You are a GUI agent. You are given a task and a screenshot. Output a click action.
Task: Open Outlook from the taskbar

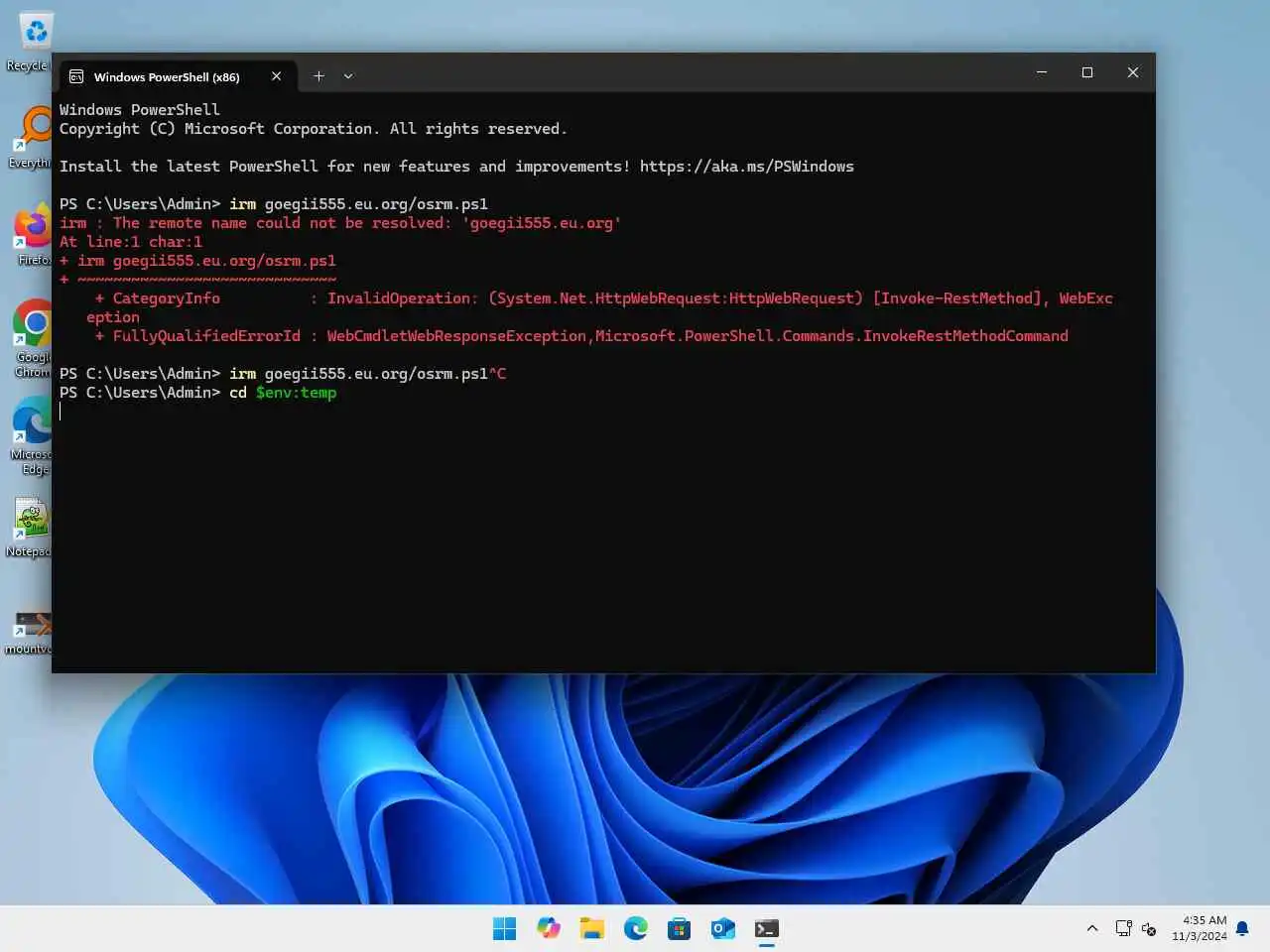[x=723, y=928]
